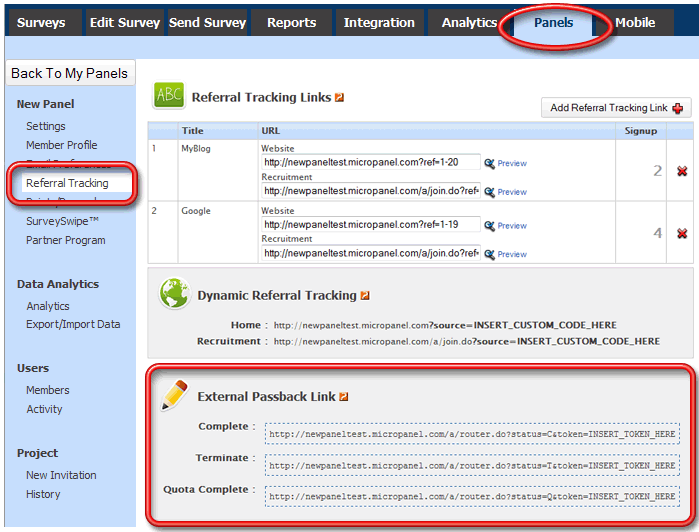The width and height of the screenshot is (699, 532).
Task: Click magnifier icon next to MyBlog Recruitment URL
Action: 489,192
